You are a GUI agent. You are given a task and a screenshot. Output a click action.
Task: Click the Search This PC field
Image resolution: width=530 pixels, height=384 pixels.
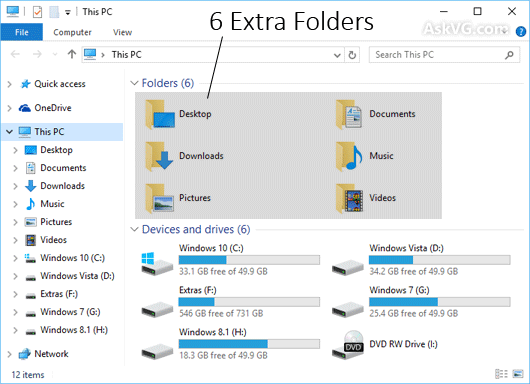(x=444, y=55)
